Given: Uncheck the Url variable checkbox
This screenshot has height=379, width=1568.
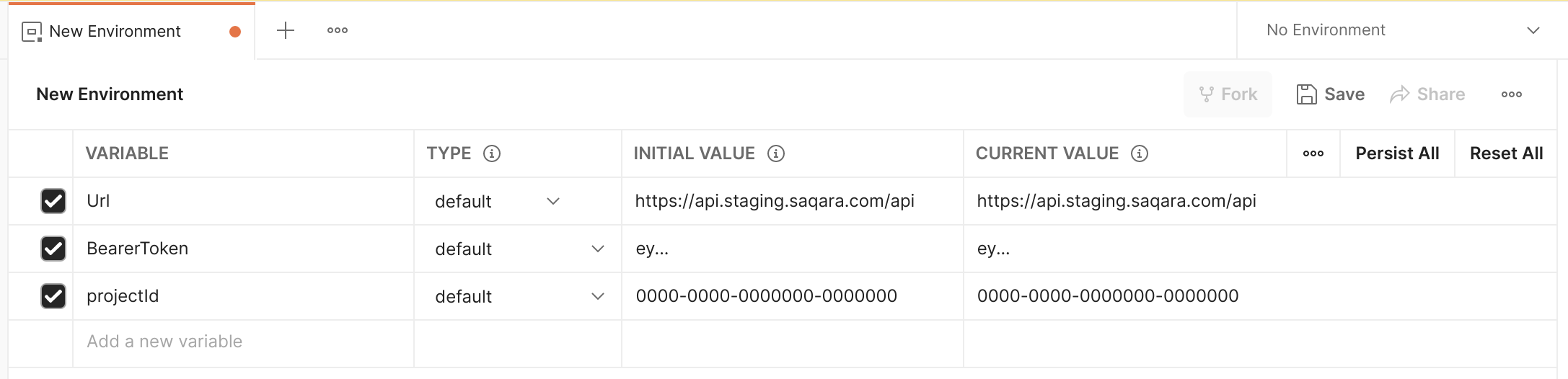Looking at the screenshot, I should [53, 201].
